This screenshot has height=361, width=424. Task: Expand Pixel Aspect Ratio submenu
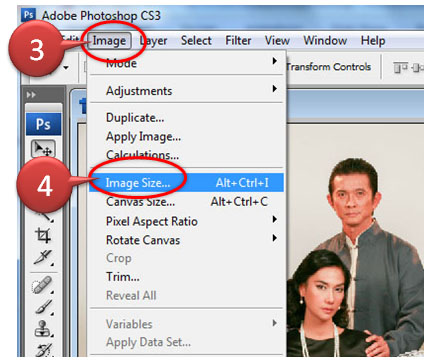(x=186, y=221)
